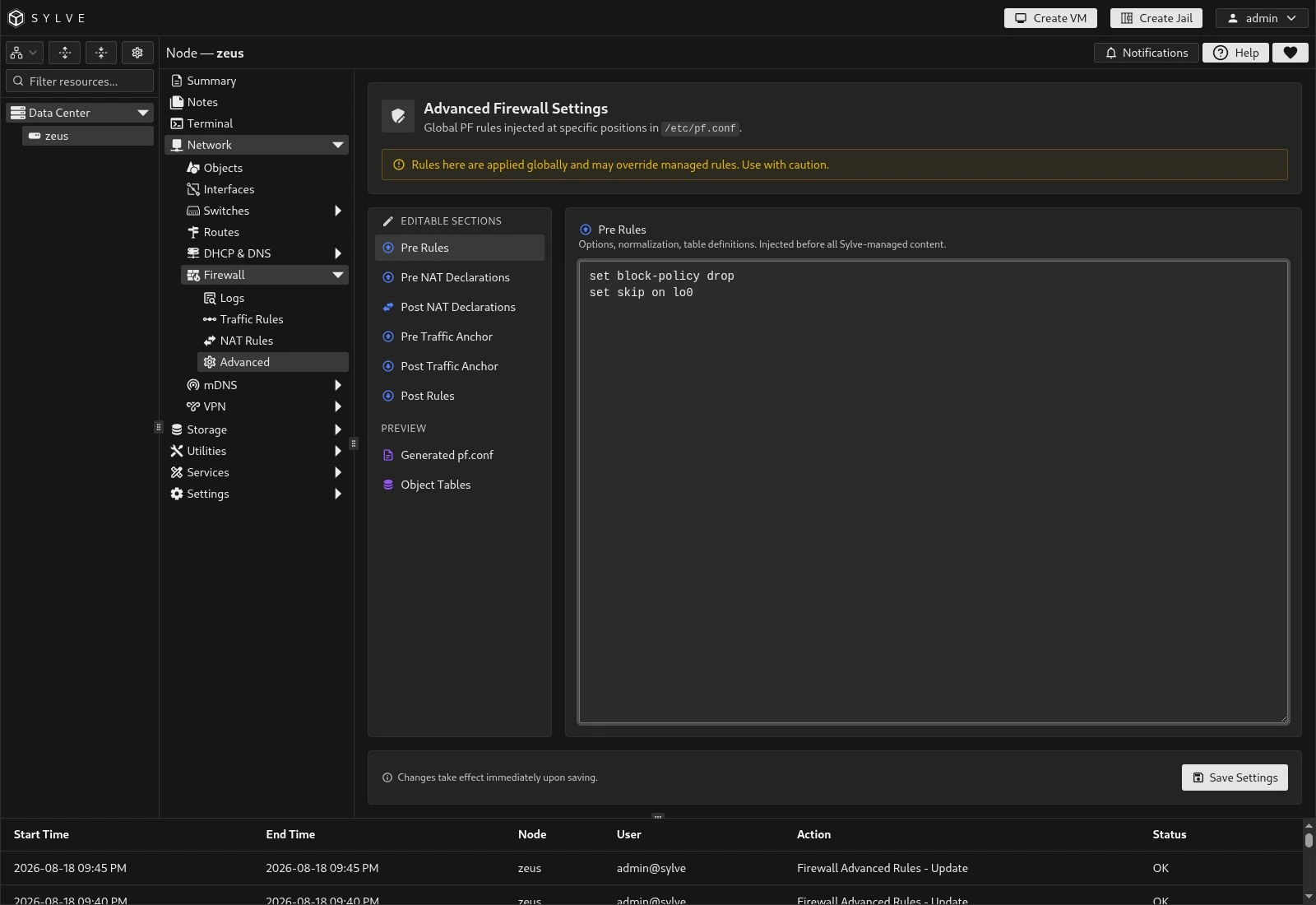The height and width of the screenshot is (905, 1316).
Task: Click the DHCP & DNS server icon
Action: point(193,253)
